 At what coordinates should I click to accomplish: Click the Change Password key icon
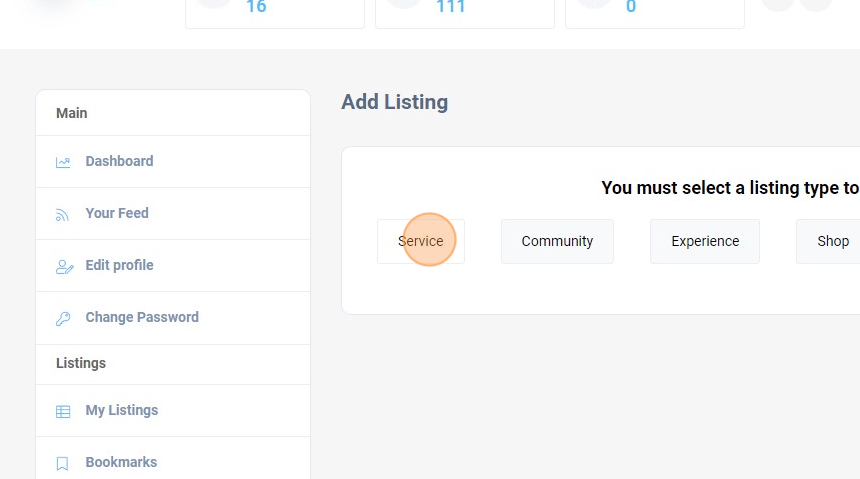63,318
